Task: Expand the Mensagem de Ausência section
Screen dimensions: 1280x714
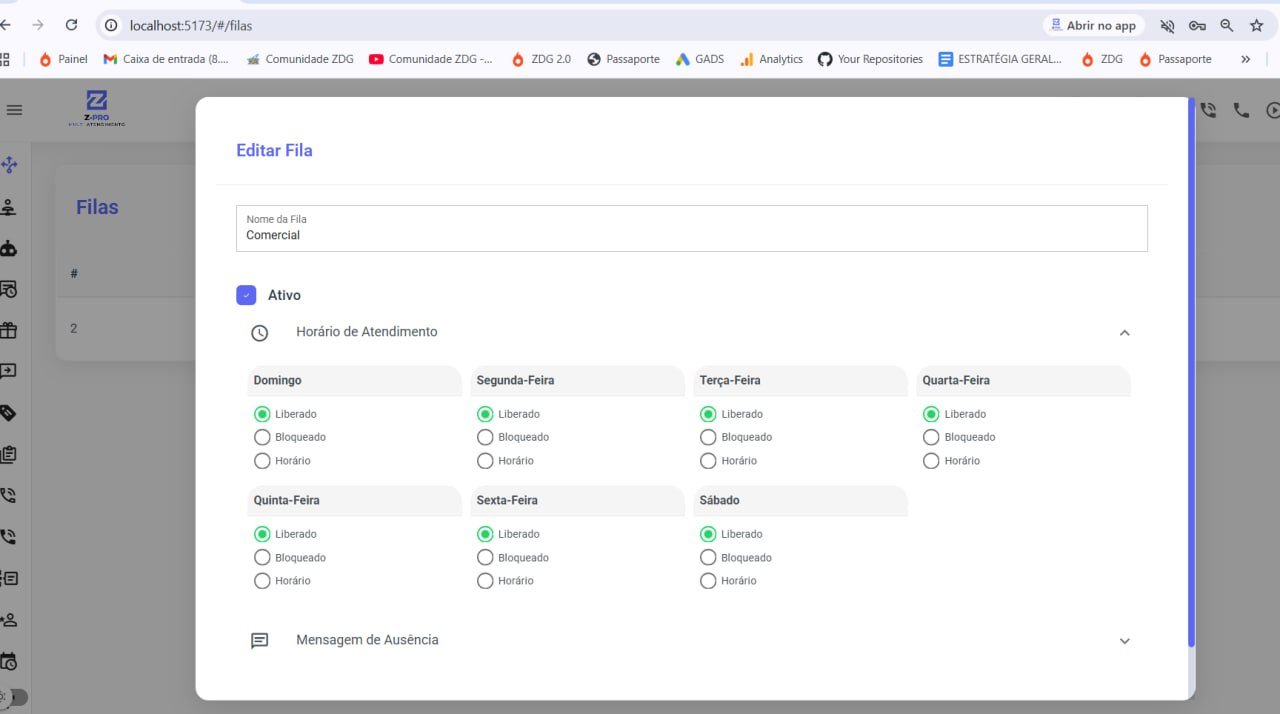Action: pos(1124,641)
